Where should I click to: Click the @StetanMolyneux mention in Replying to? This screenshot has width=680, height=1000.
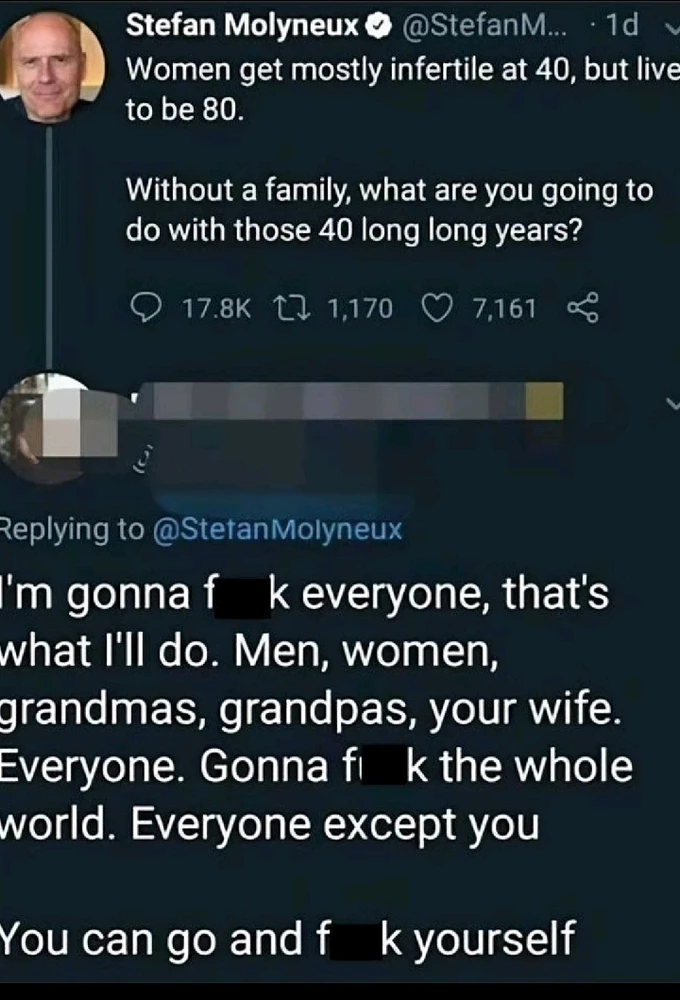coord(276,529)
